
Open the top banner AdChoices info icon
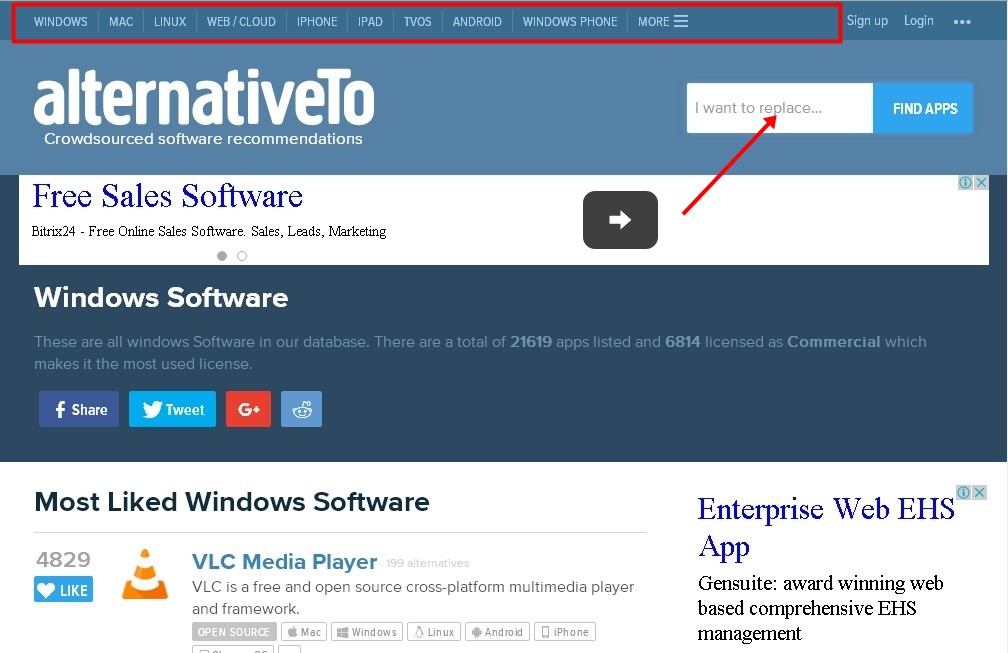click(965, 183)
